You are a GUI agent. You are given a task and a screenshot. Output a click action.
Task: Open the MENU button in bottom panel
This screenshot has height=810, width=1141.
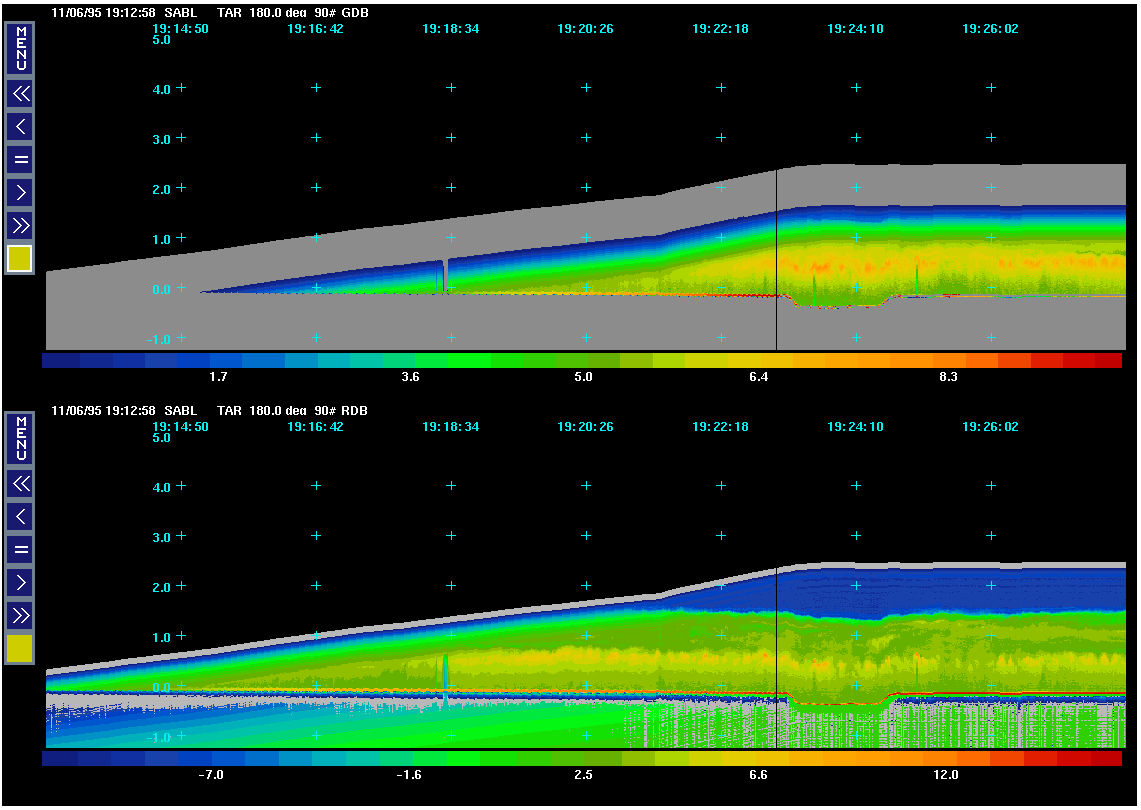click(x=20, y=438)
